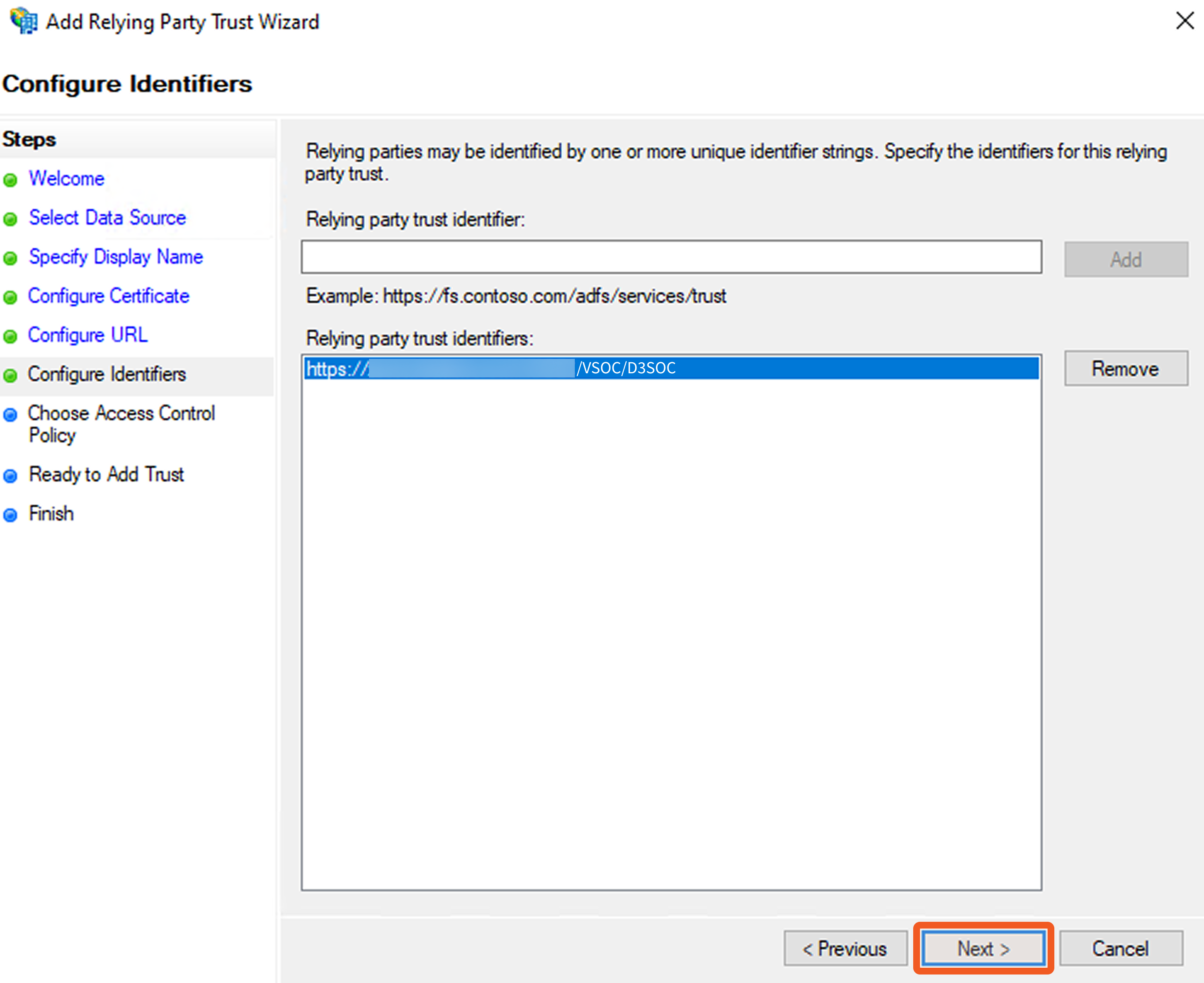
Task: Go back with the < Previous button
Action: (x=845, y=949)
